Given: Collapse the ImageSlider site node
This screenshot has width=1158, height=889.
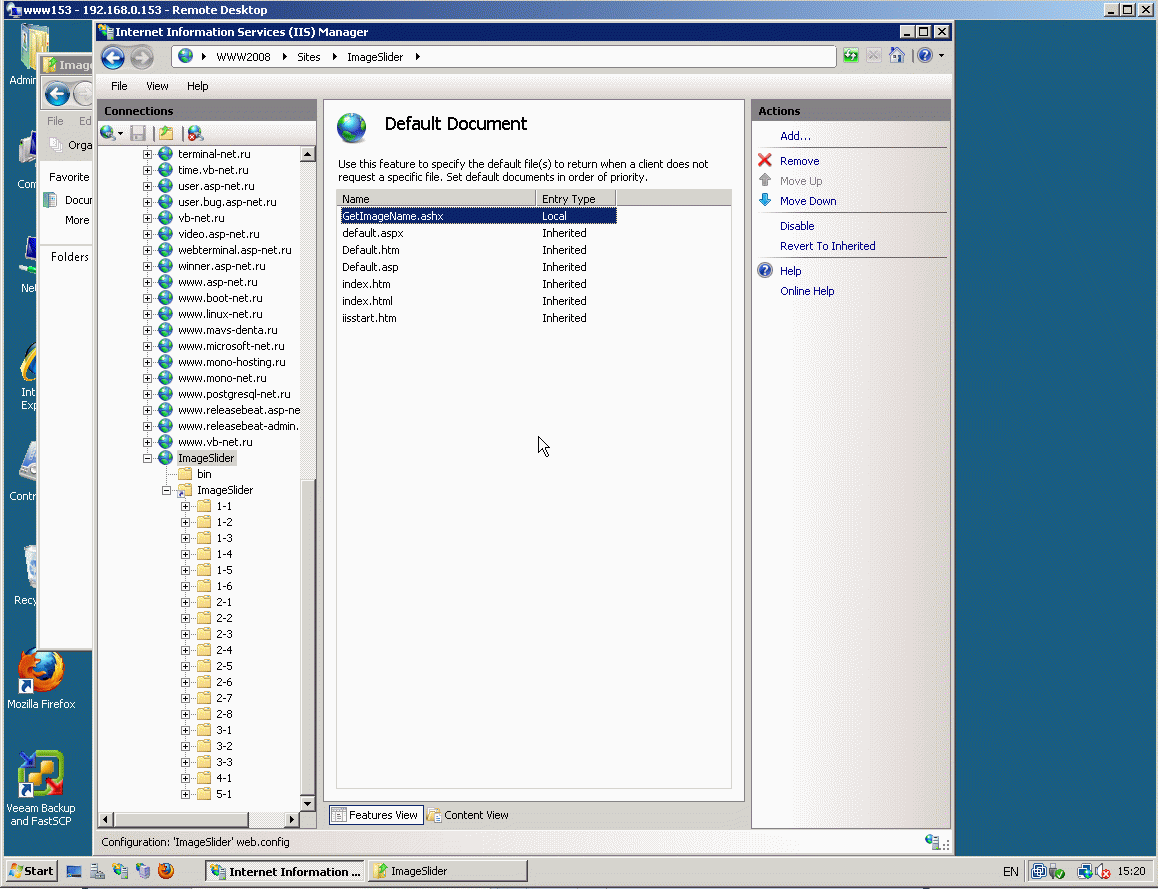Looking at the screenshot, I should [x=147, y=458].
